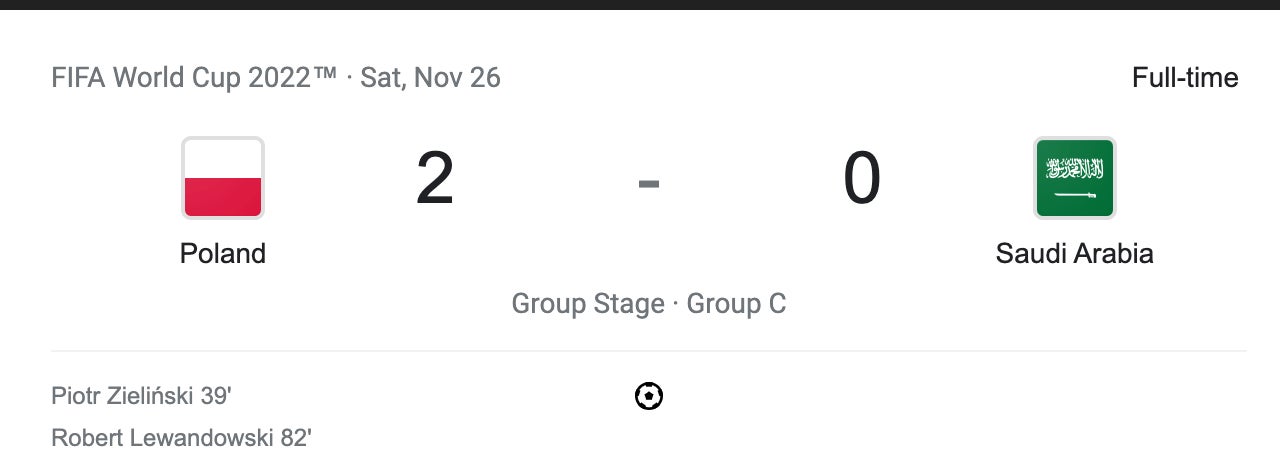Click the 39' goal minute
The height and width of the screenshot is (470, 1280).
pos(216,397)
